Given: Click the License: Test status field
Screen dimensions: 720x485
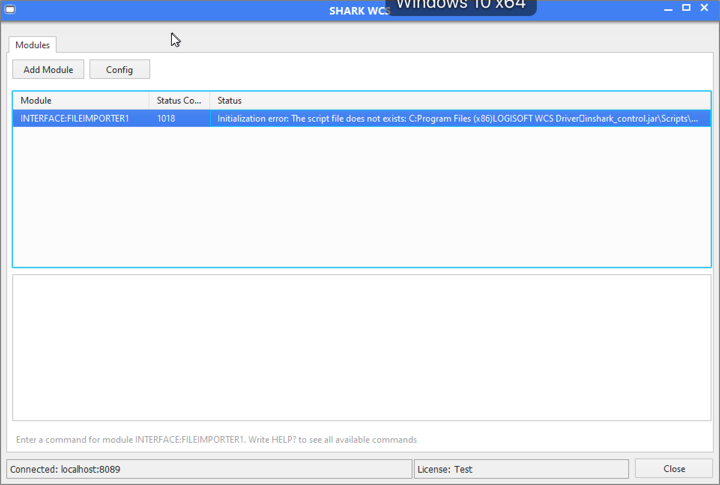Looking at the screenshot, I should pyautogui.click(x=521, y=469).
